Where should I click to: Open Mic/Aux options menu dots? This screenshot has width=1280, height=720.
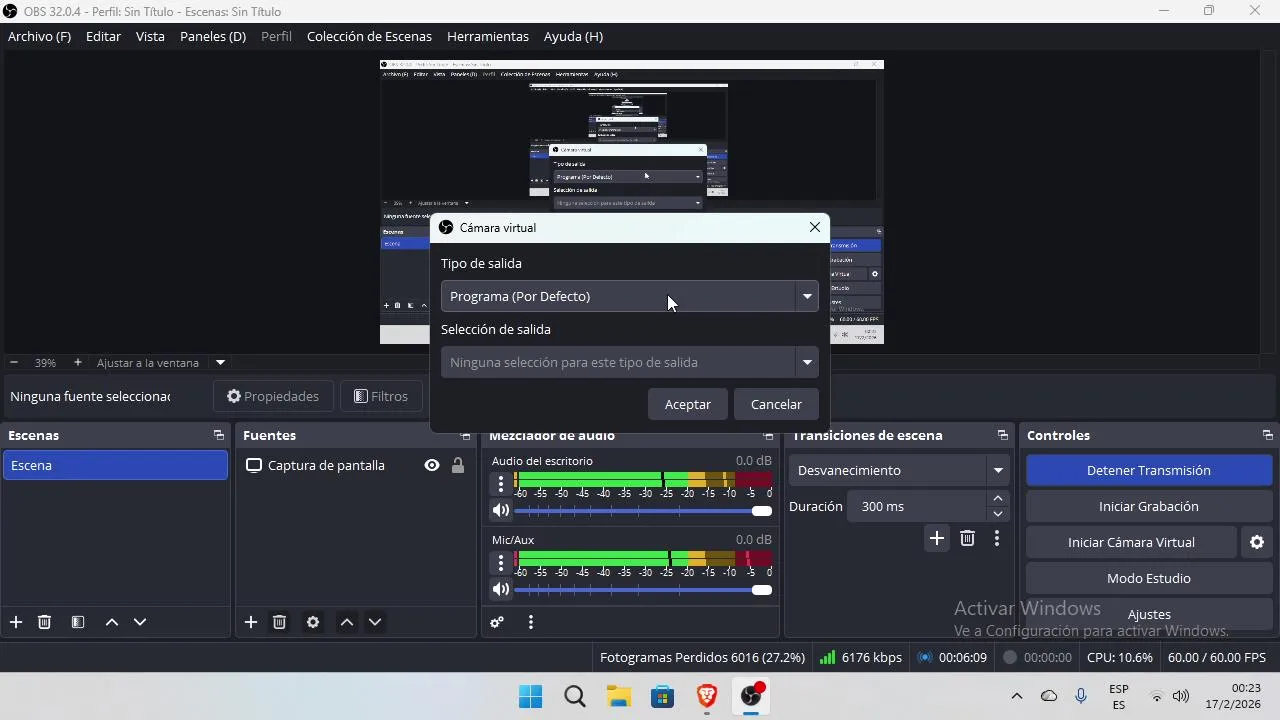pos(501,563)
